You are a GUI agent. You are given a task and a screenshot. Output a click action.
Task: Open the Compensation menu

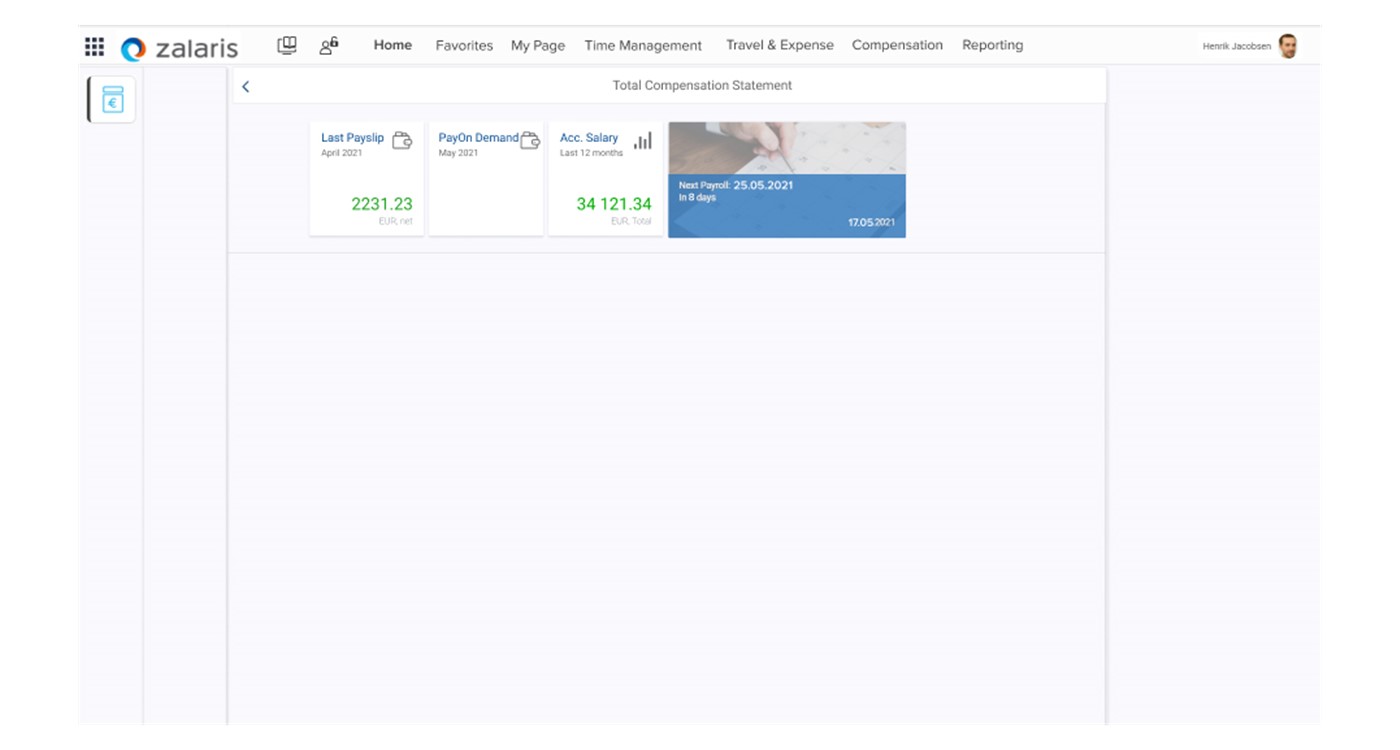pos(897,45)
